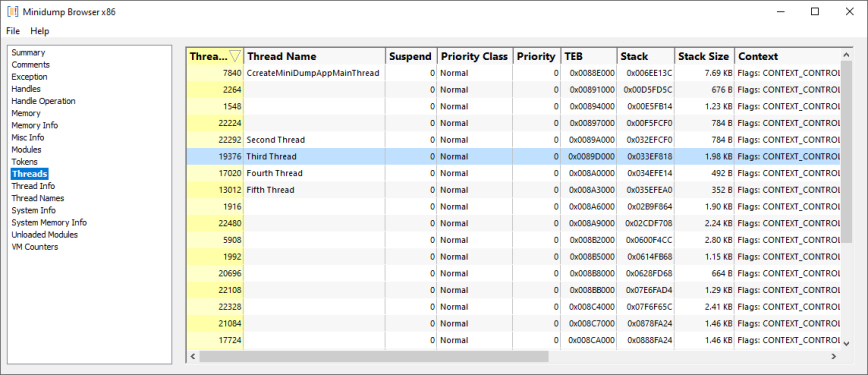The width and height of the screenshot is (868, 375).
Task: Sort by the Suspend column
Action: pos(411,56)
